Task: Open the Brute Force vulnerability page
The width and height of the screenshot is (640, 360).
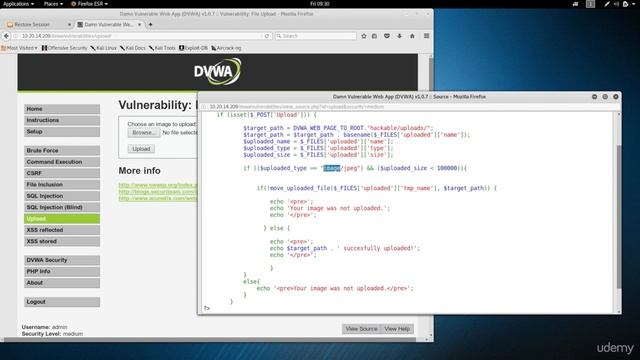Action: [62, 151]
